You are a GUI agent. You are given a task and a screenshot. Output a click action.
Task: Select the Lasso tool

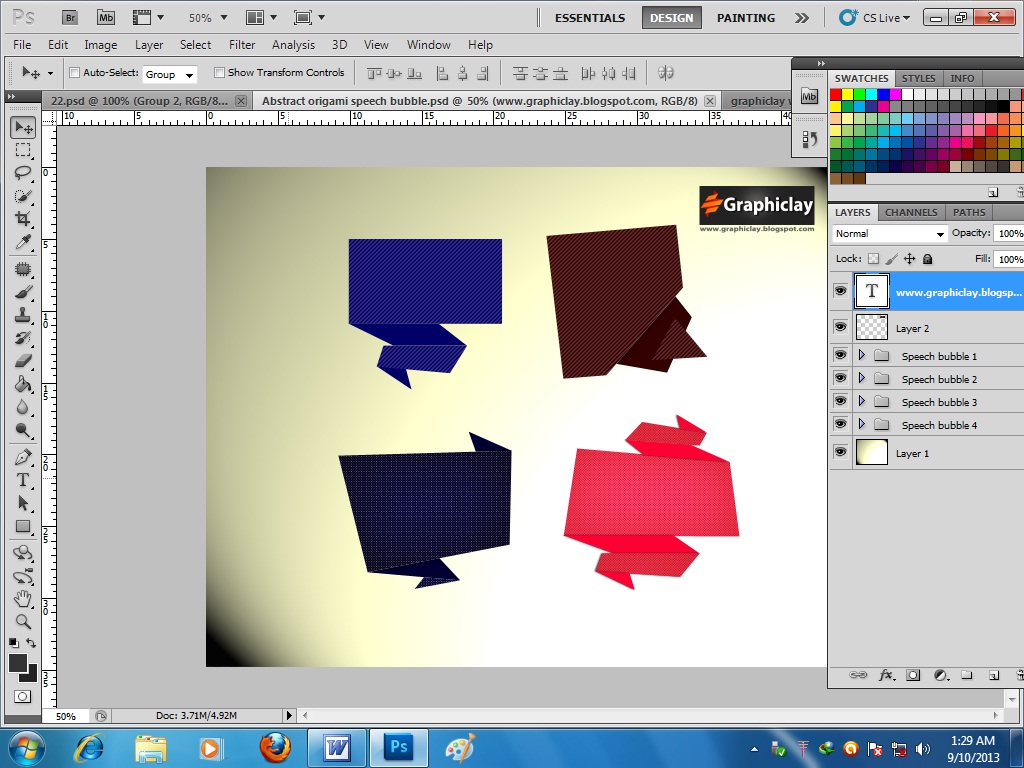pyautogui.click(x=22, y=172)
